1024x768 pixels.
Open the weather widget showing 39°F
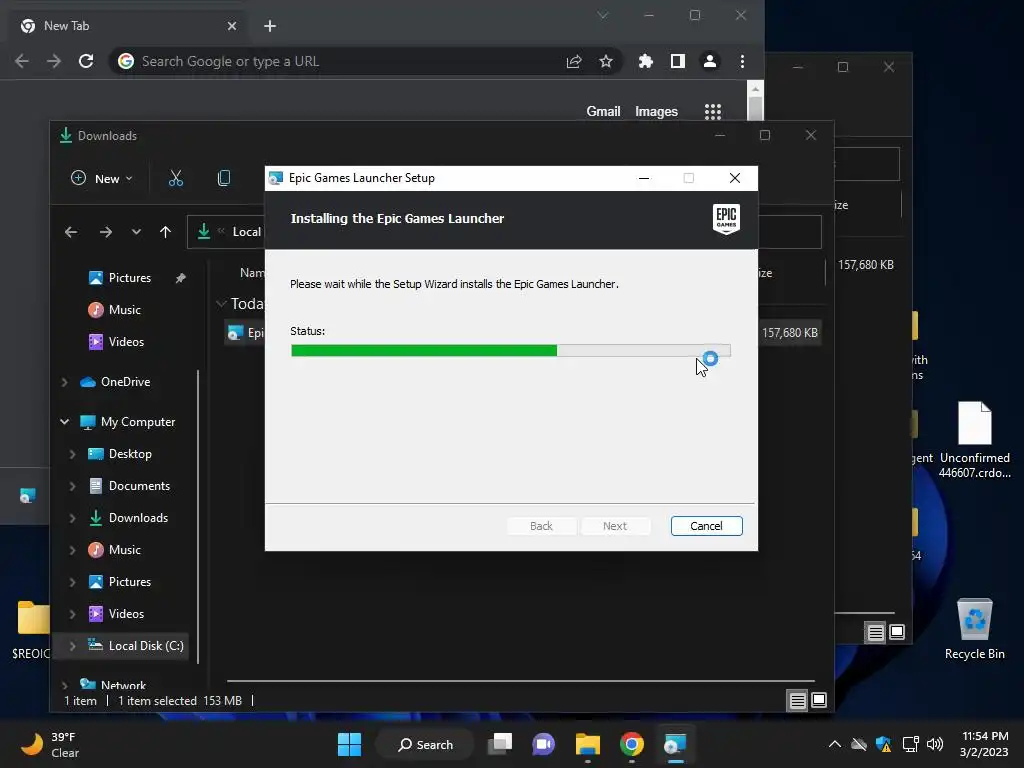click(49, 744)
